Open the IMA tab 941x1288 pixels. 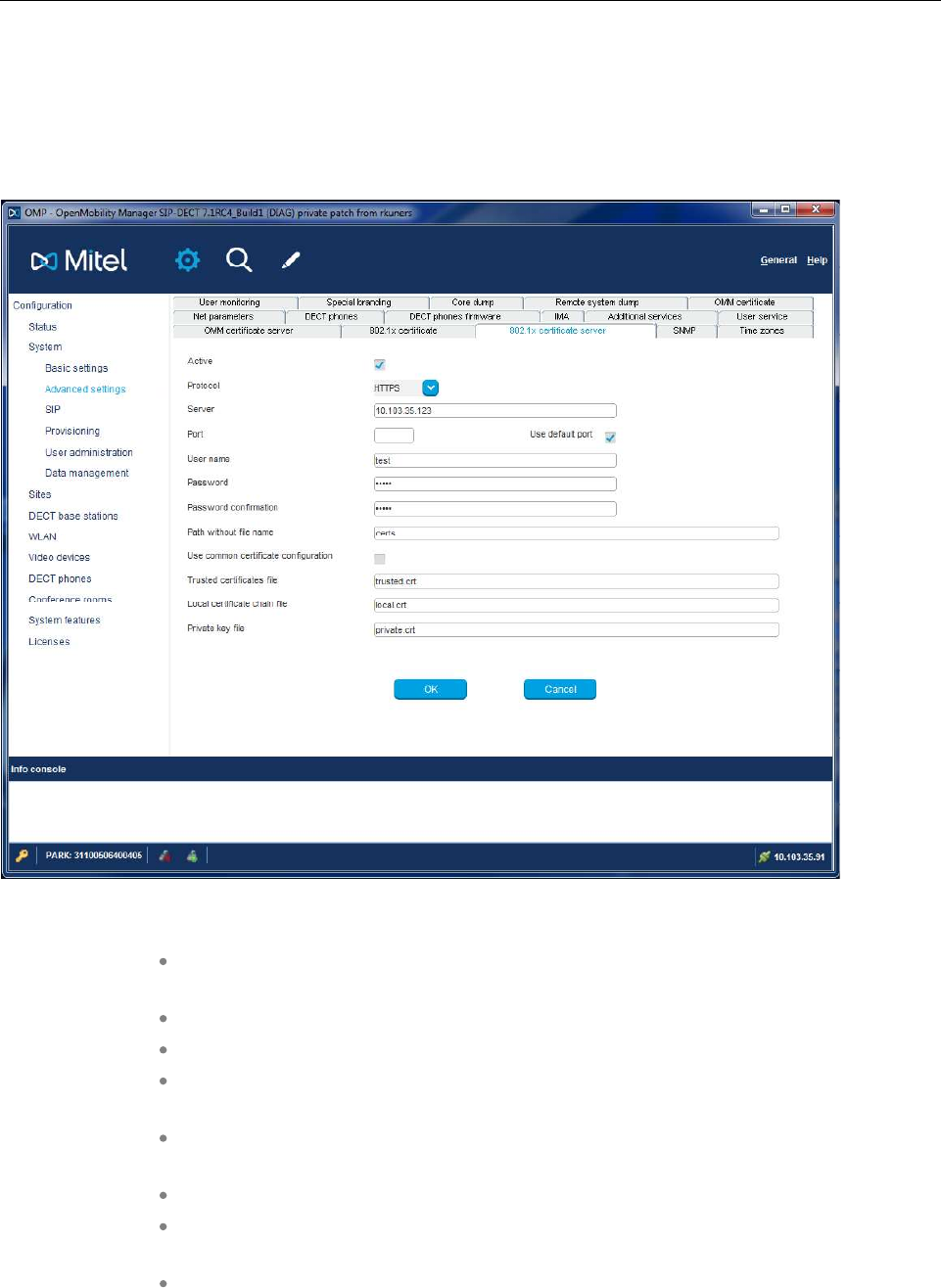pyautogui.click(x=561, y=316)
